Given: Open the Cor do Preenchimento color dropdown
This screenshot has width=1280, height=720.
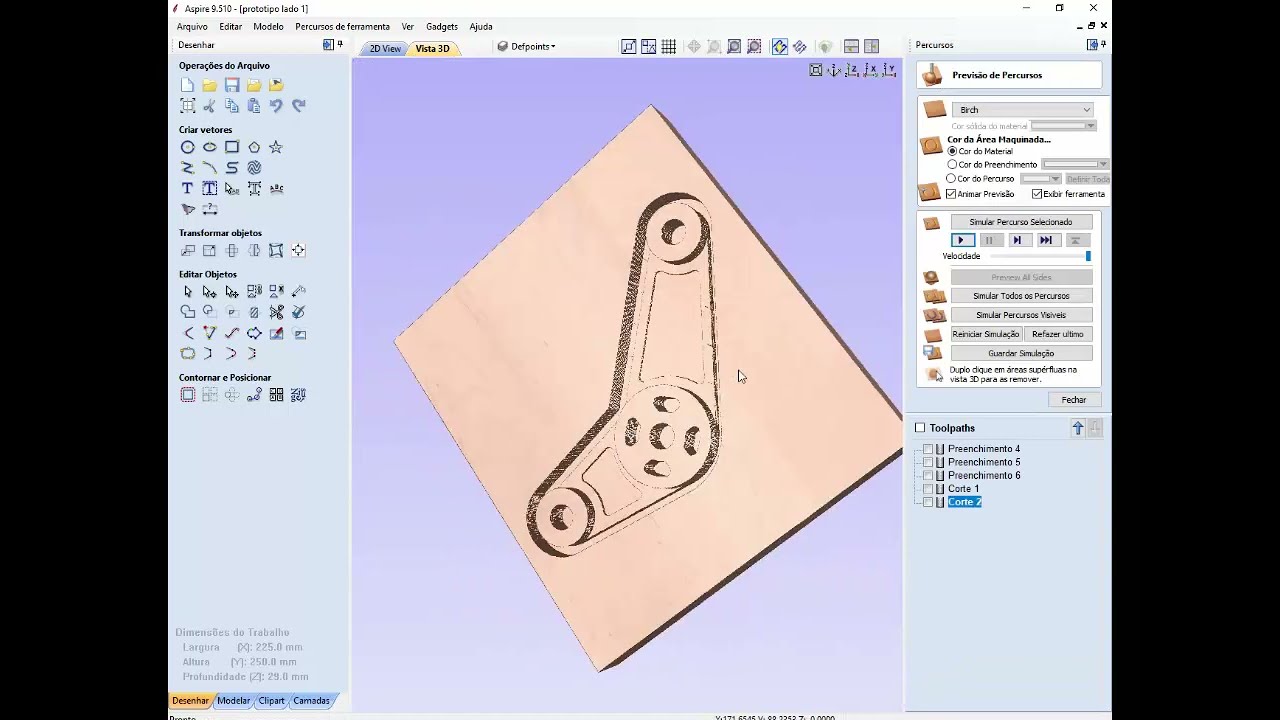Looking at the screenshot, I should [1075, 164].
